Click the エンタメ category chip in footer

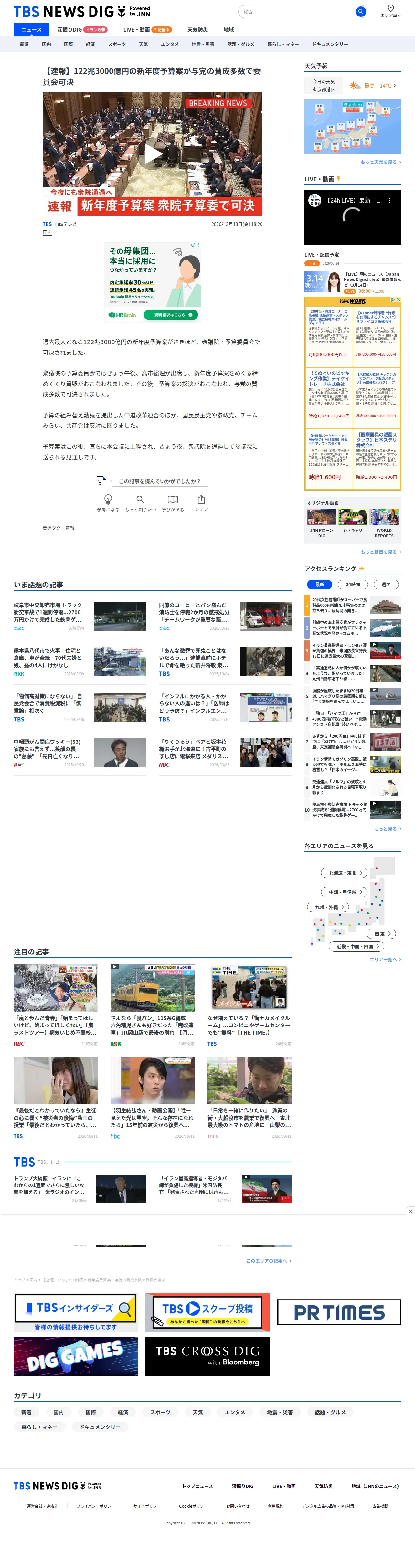tap(235, 1412)
